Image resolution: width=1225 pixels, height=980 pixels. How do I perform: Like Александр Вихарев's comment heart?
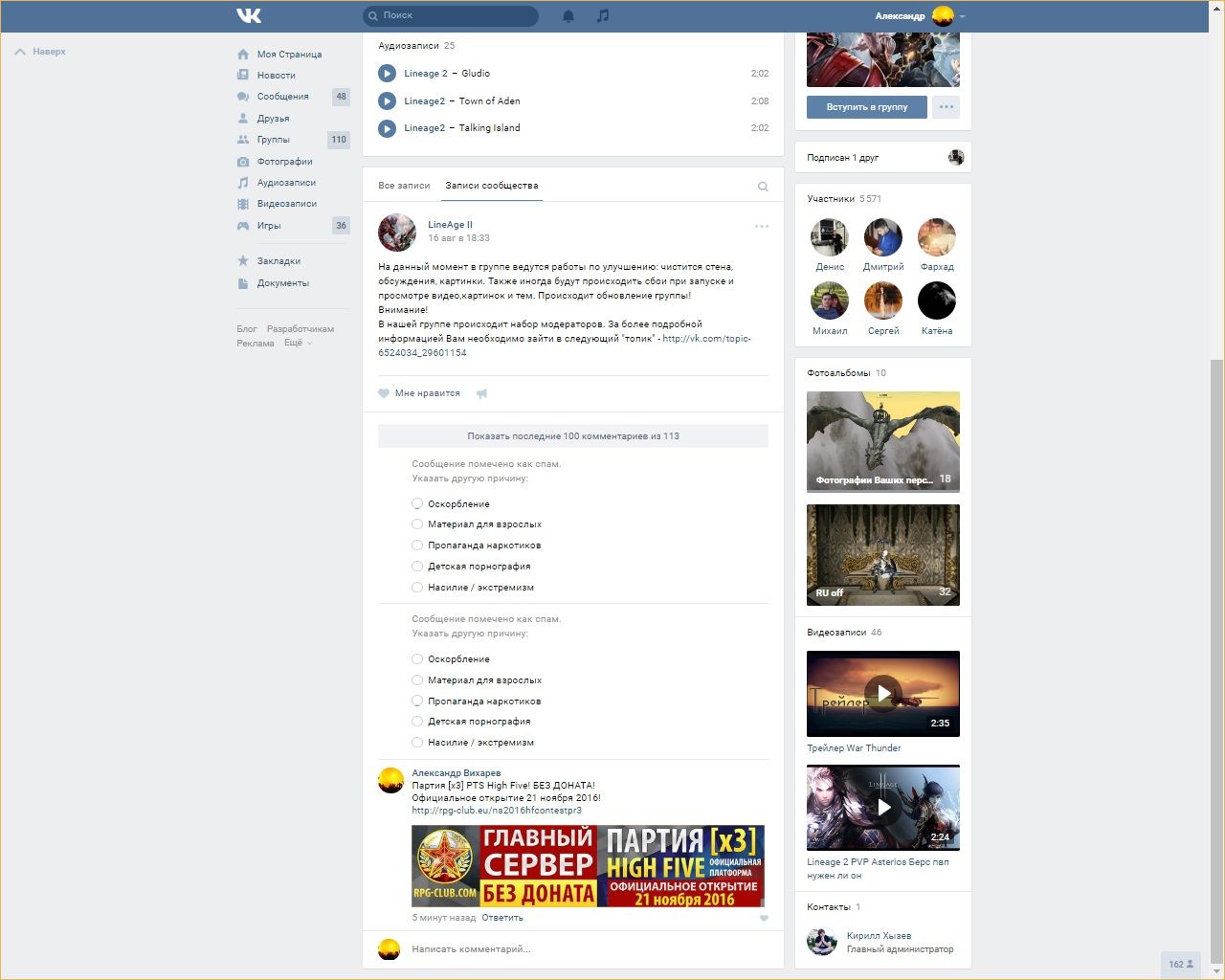click(x=764, y=919)
